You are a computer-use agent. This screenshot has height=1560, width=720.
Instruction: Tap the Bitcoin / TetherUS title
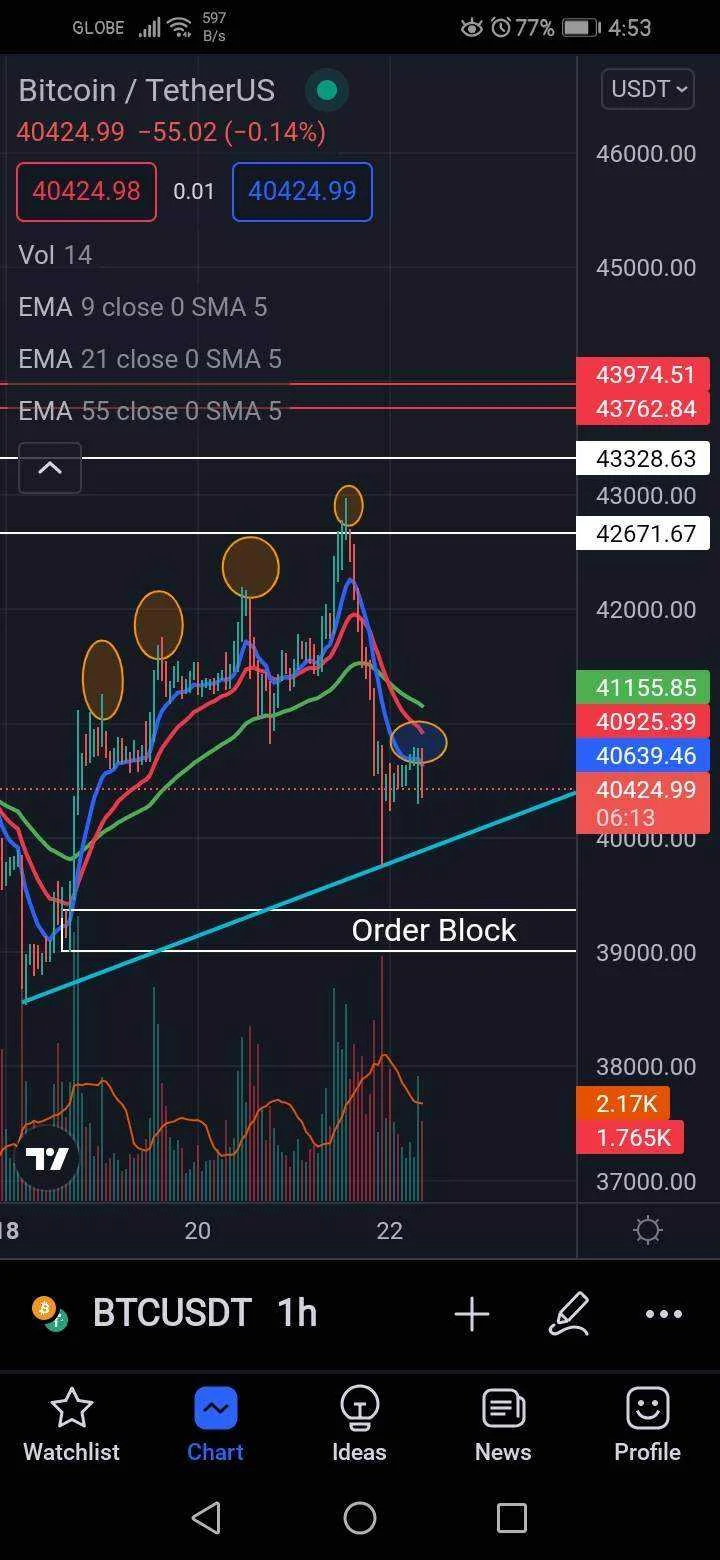(146, 91)
